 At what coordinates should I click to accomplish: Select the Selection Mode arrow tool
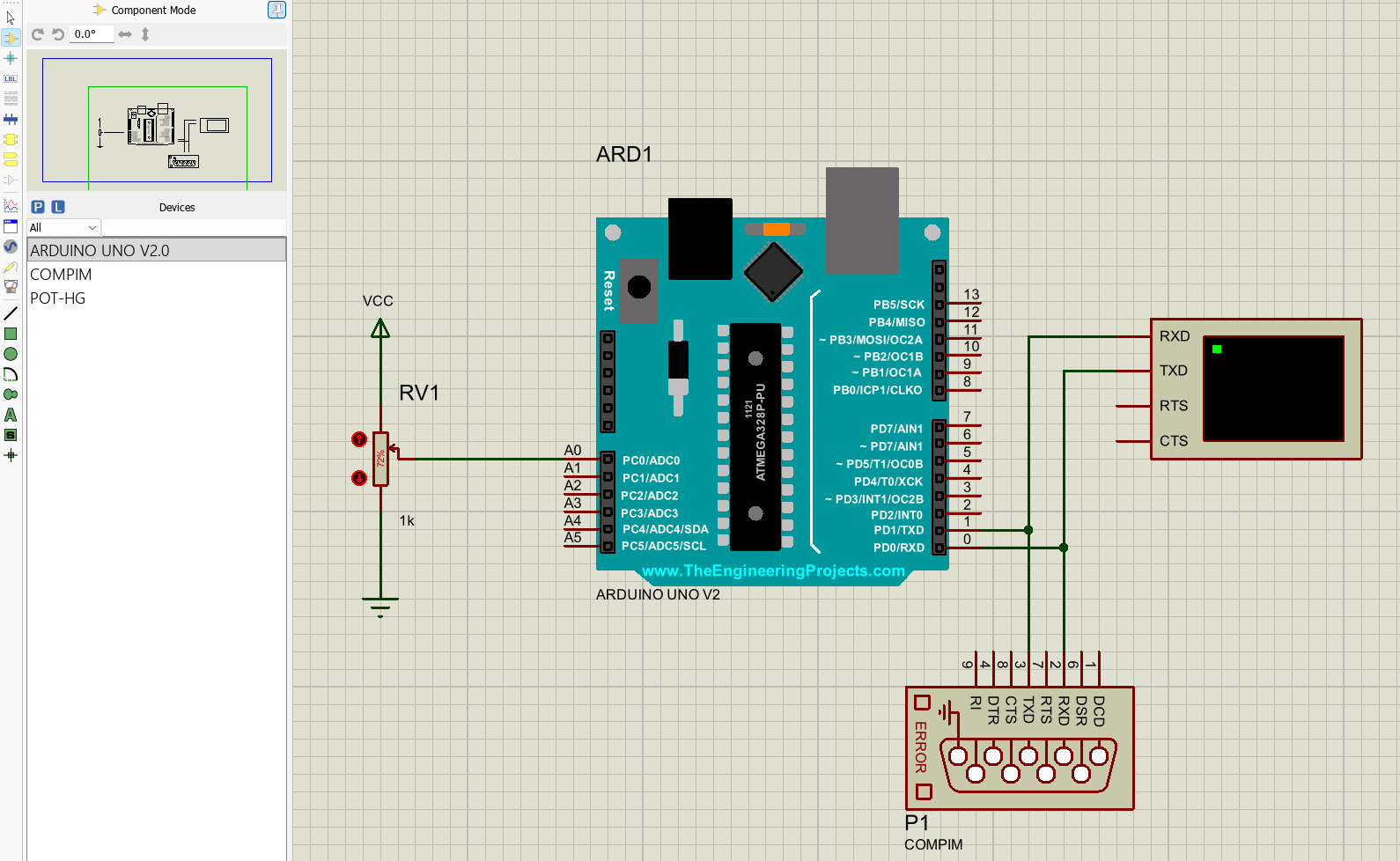coord(11,18)
